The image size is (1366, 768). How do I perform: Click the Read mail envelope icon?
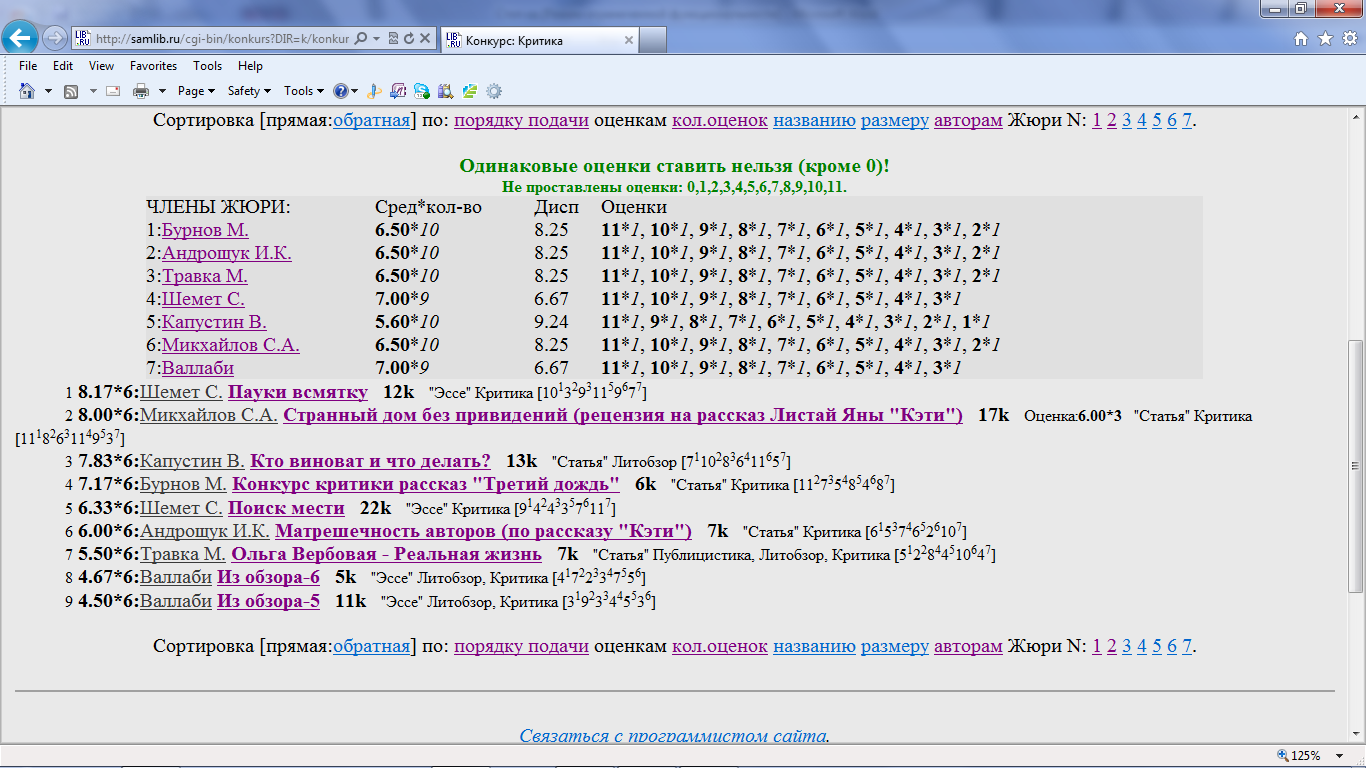point(113,91)
